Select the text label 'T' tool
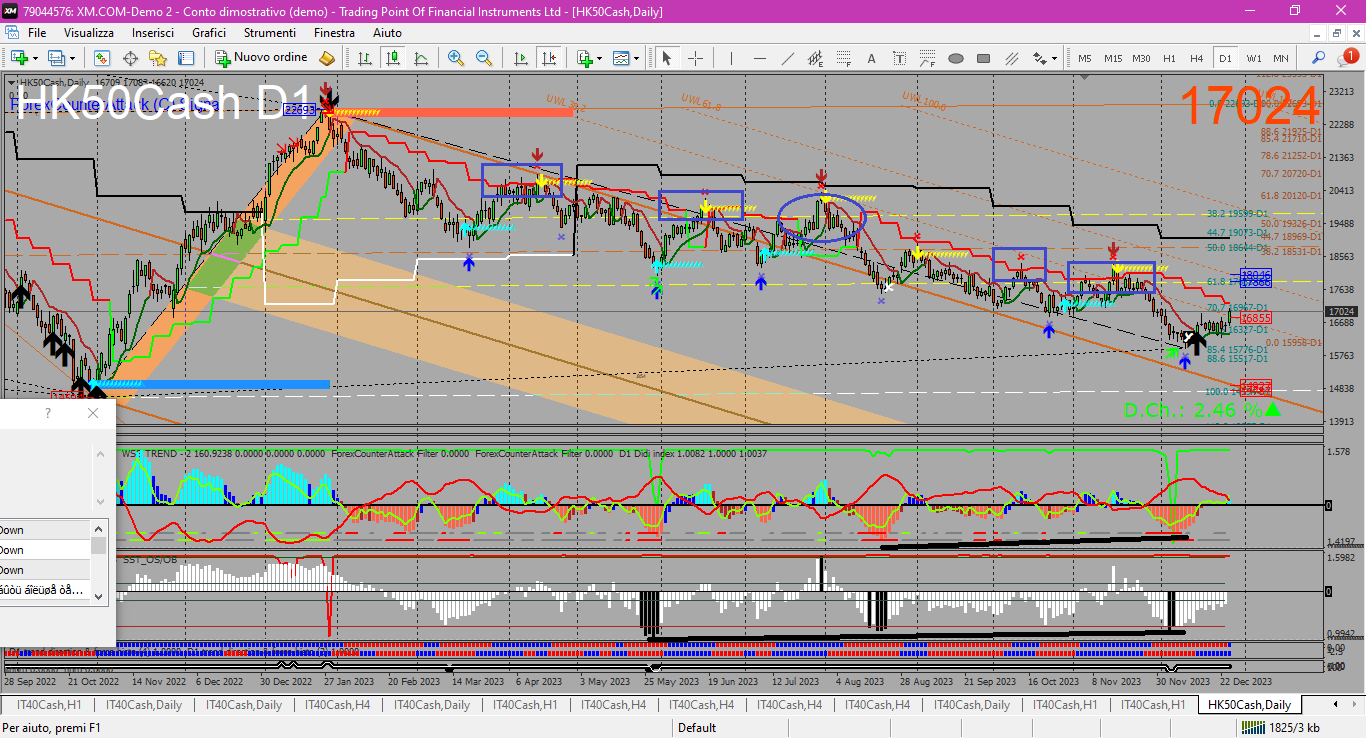1366x738 pixels. tap(900, 58)
